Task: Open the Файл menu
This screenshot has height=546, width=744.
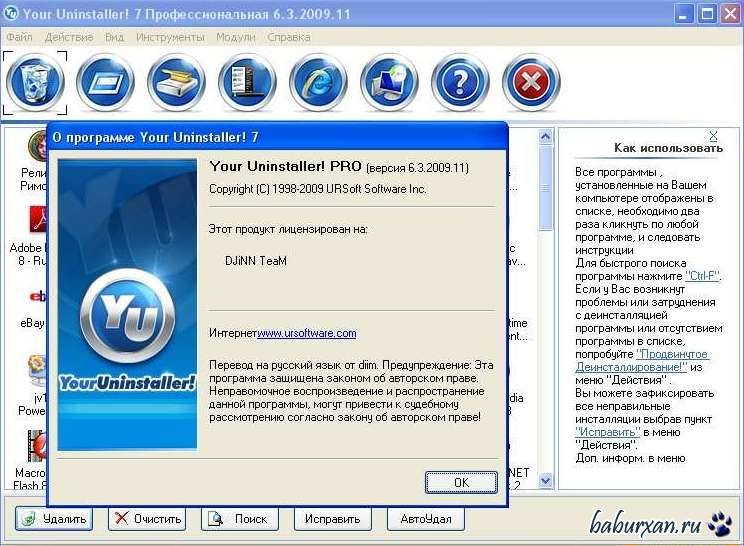Action: point(19,37)
